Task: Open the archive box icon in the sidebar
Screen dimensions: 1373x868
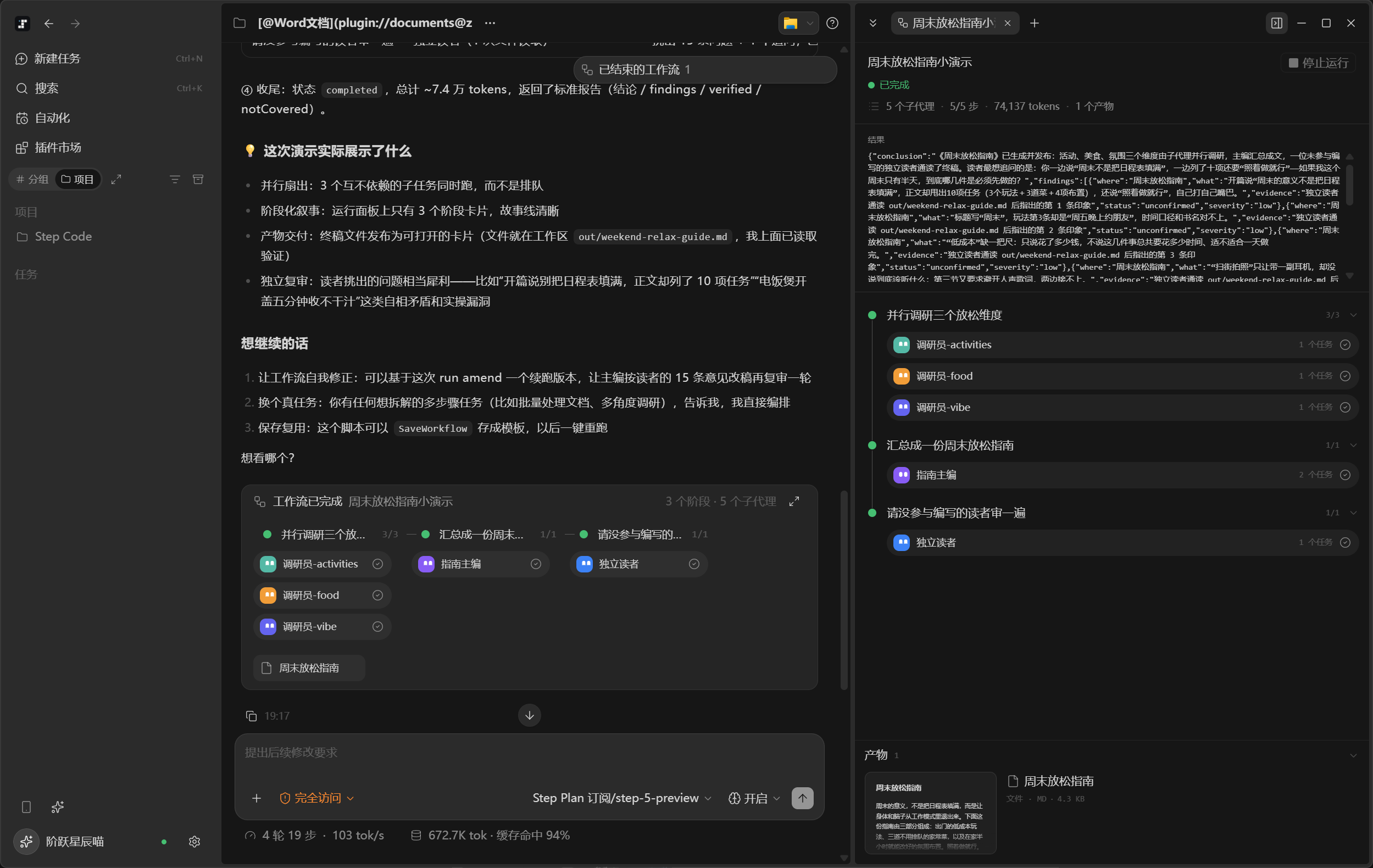Action: (x=198, y=179)
